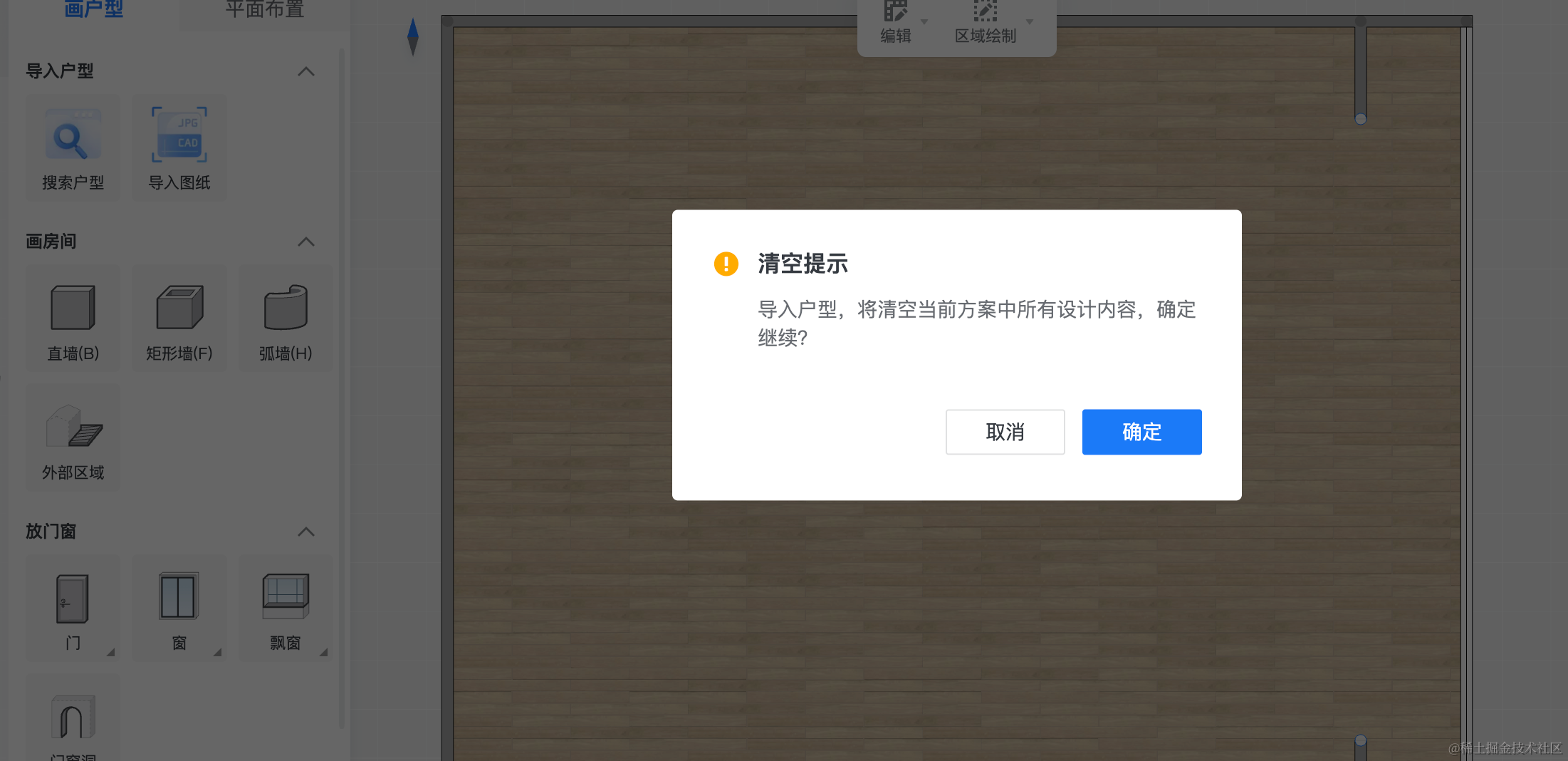Select the 矩形墙(F) rectangular wall tool

click(179, 319)
